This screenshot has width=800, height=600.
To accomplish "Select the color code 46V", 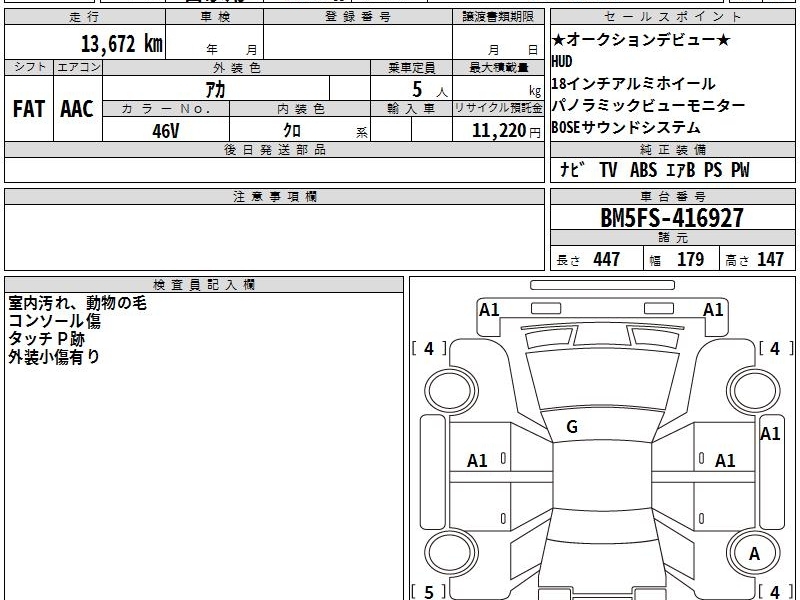I will (166, 131).
